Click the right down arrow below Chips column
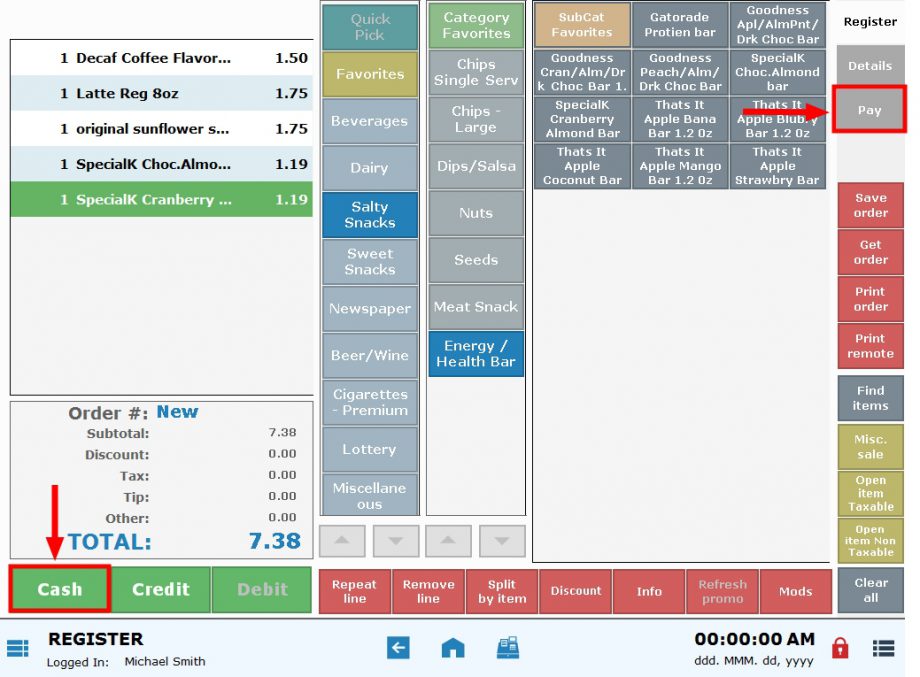 pos(502,541)
